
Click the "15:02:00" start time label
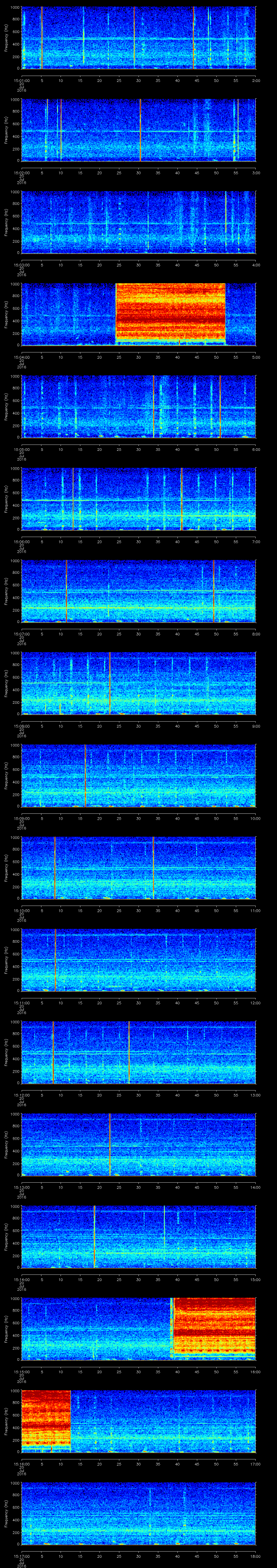(21, 173)
